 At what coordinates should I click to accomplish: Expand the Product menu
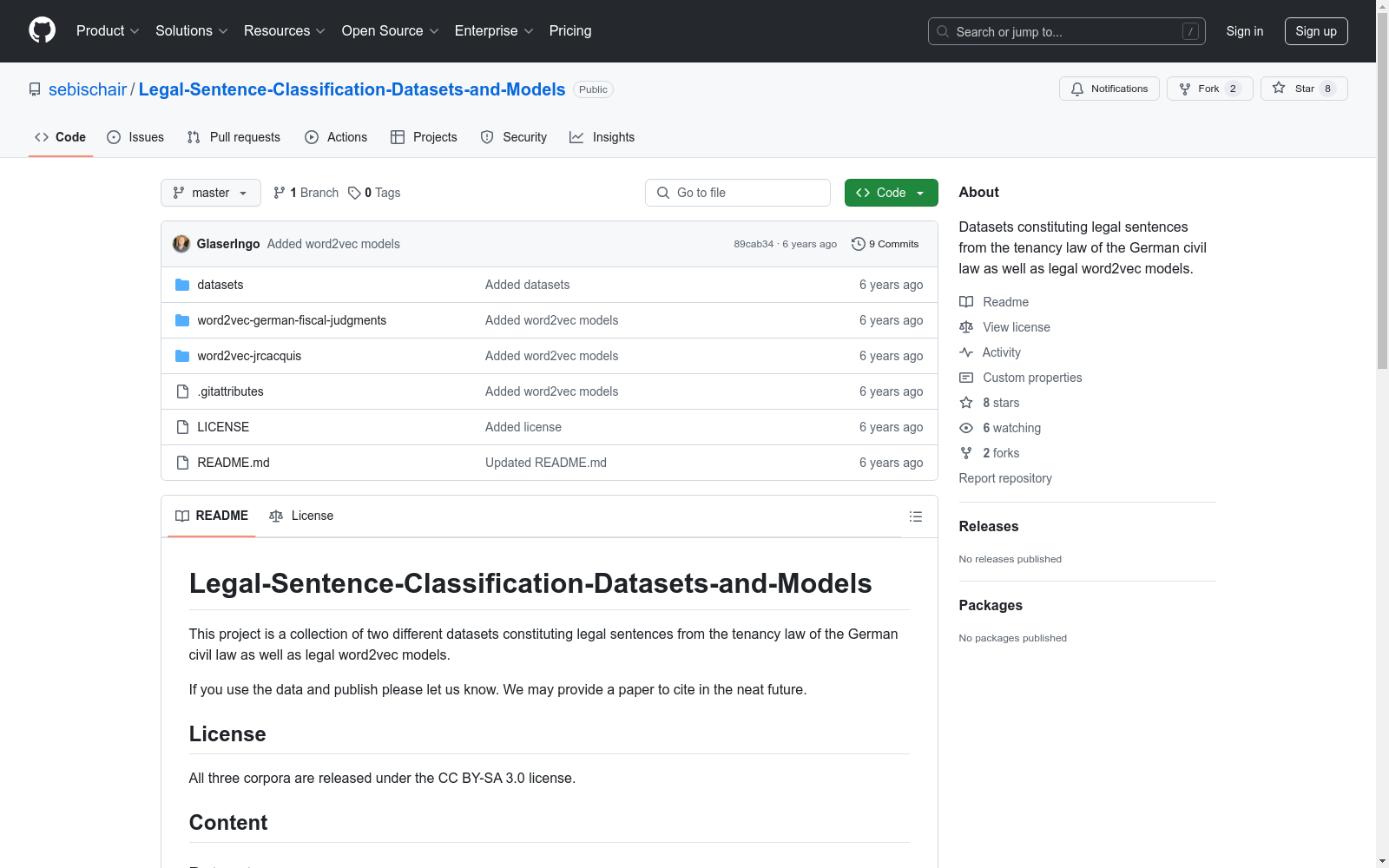coord(108,30)
